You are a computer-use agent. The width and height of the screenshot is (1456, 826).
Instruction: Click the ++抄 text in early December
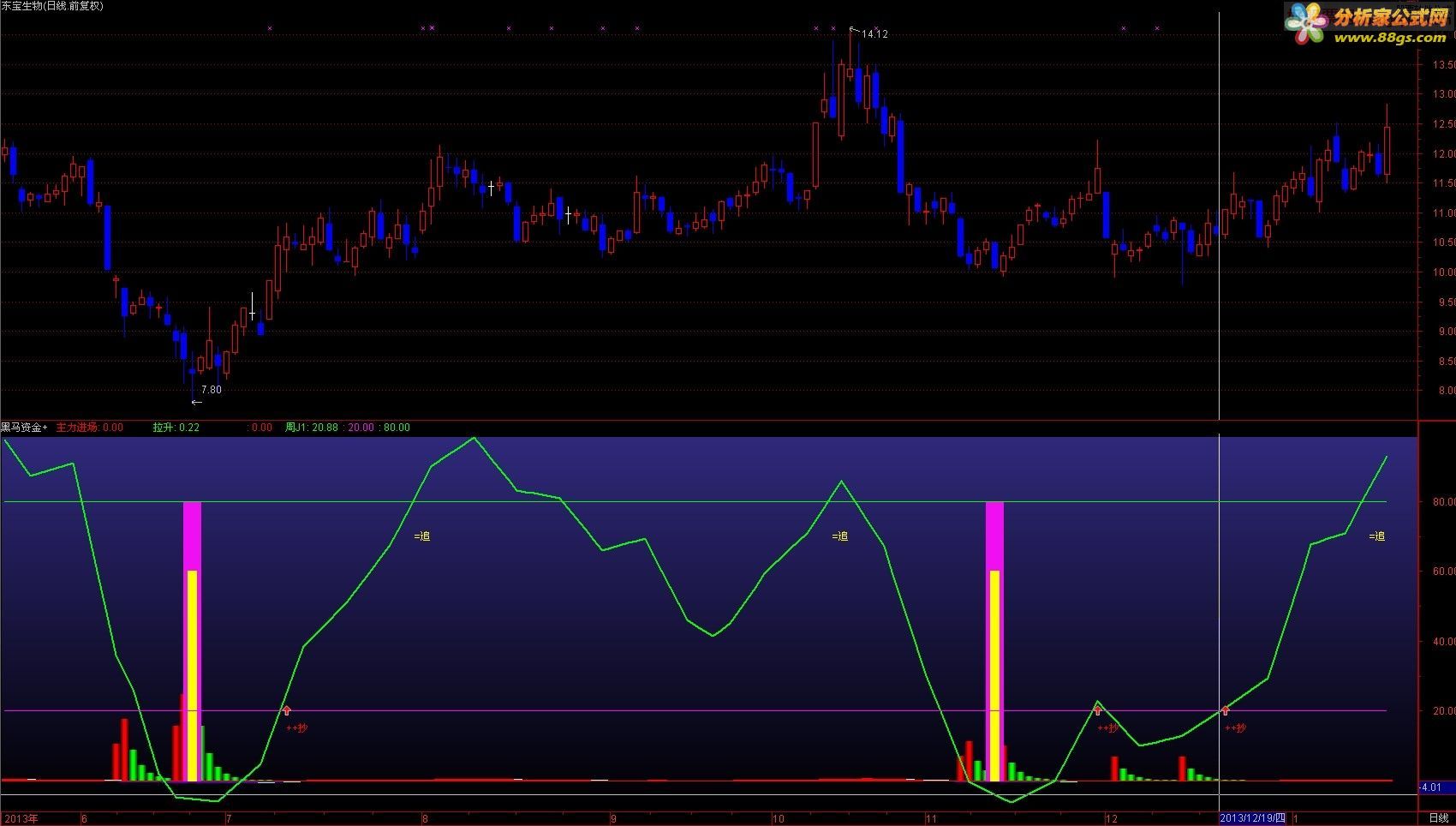pos(1107,728)
